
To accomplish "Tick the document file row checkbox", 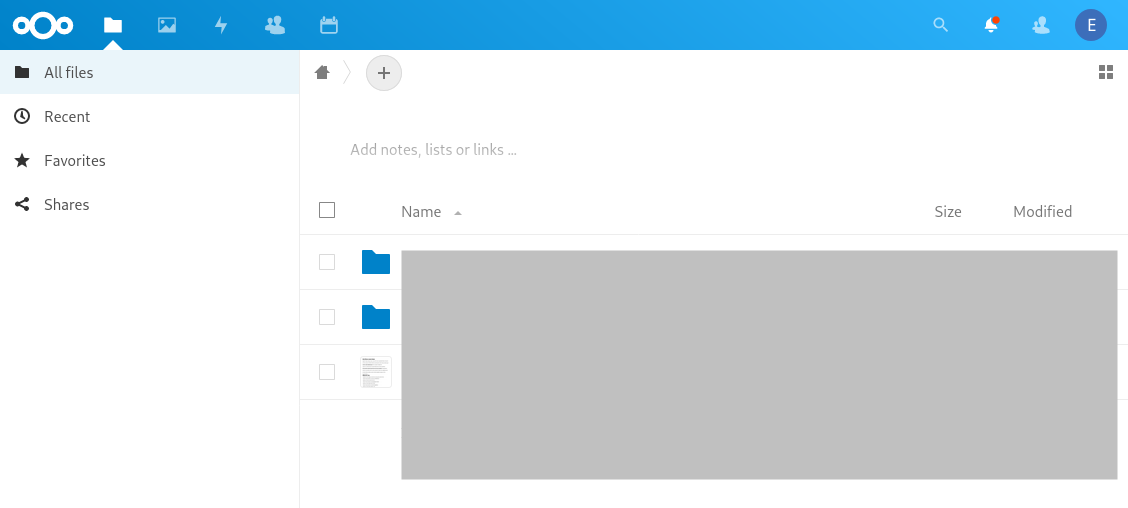I will pos(327,372).
